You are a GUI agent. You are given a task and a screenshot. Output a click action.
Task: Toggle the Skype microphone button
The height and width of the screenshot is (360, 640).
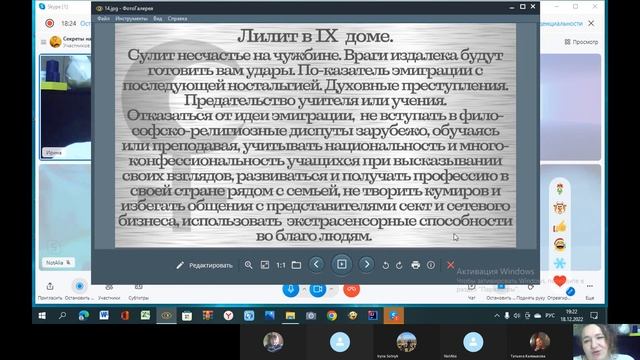[291, 290]
